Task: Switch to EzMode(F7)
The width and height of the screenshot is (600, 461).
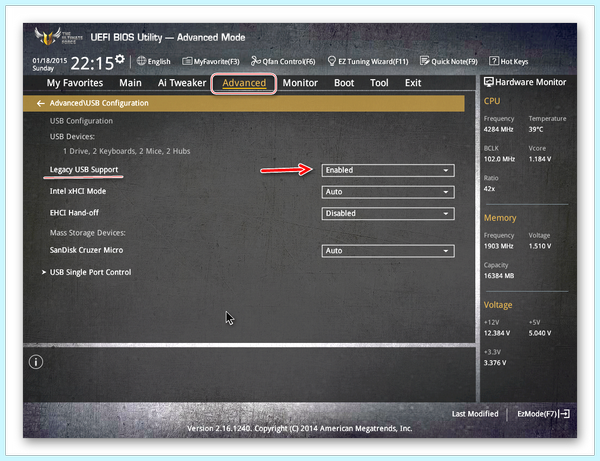Action: coord(537,414)
